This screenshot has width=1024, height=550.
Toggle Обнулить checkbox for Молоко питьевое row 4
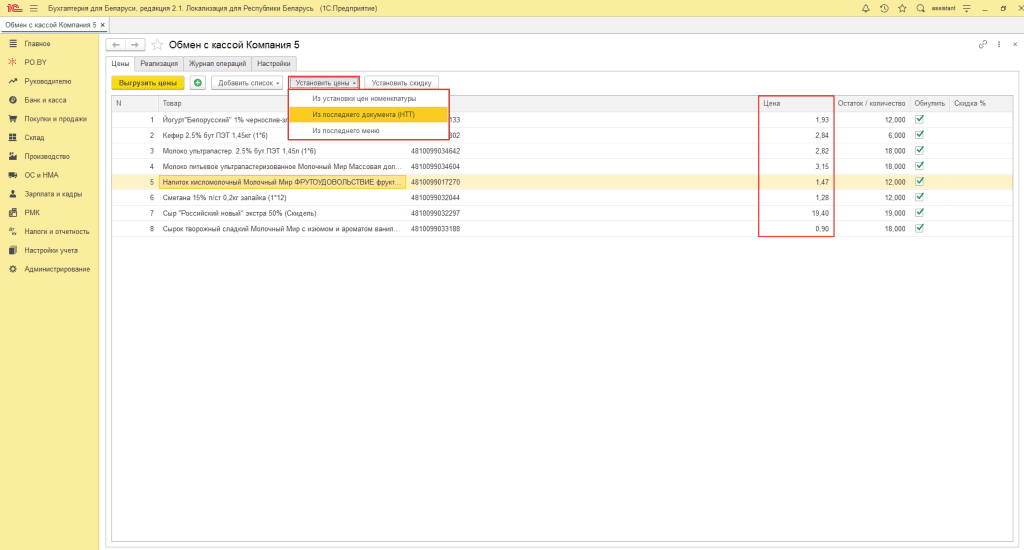click(x=920, y=166)
